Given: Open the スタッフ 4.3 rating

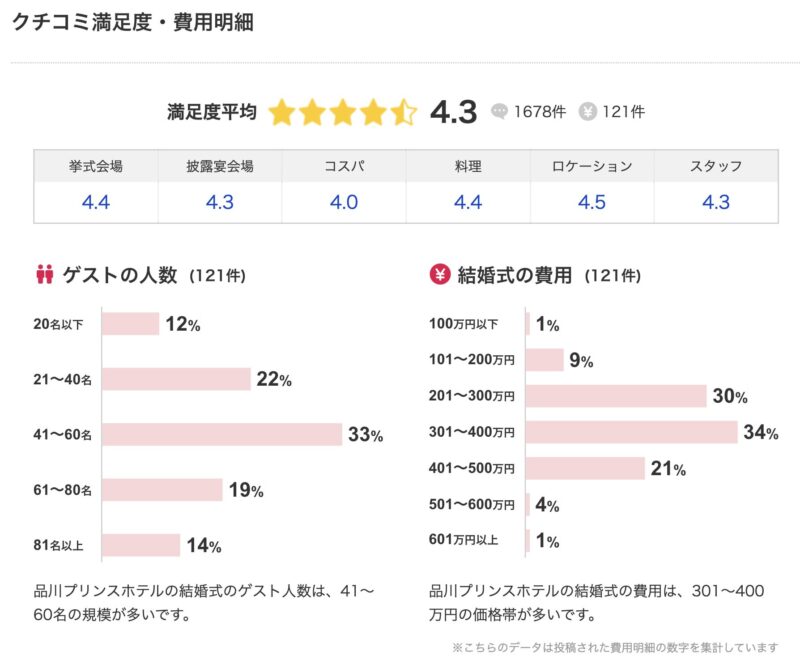Looking at the screenshot, I should [716, 202].
